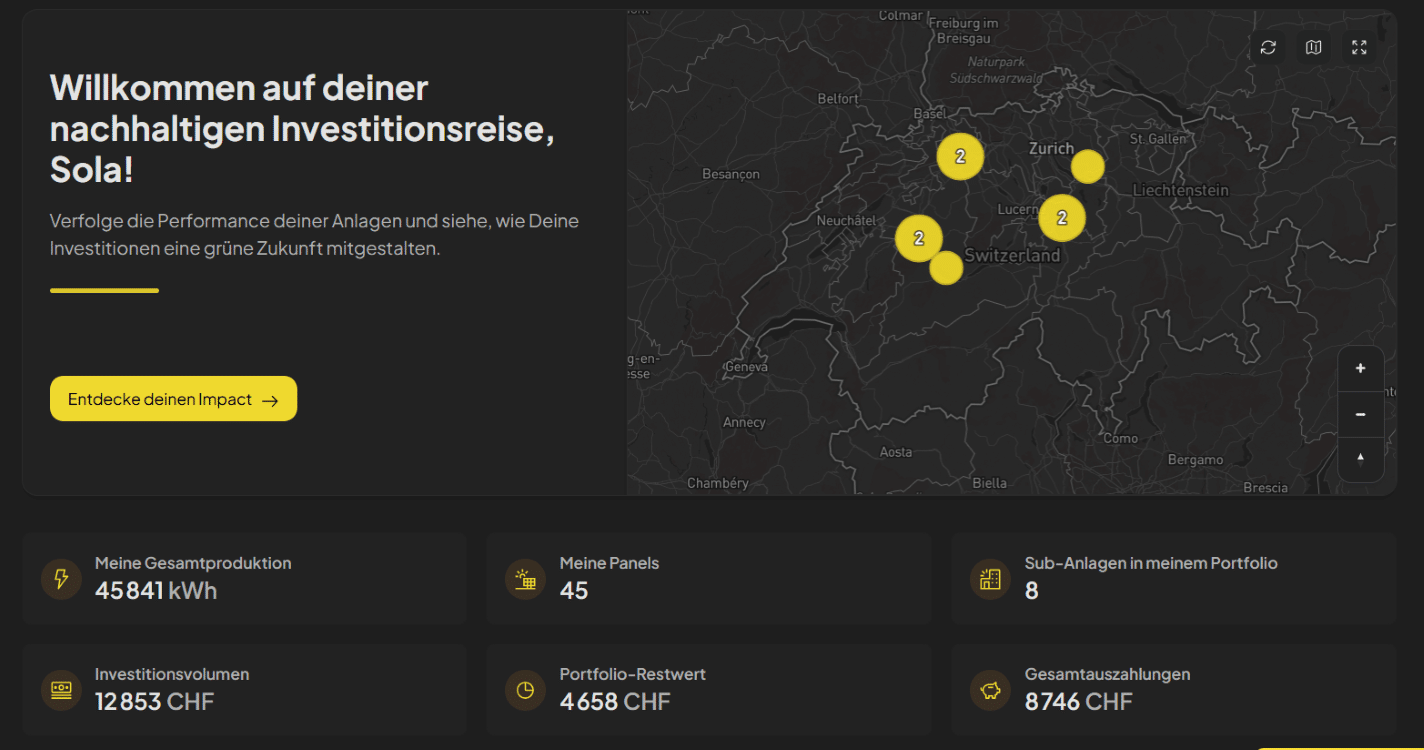Click the Sub-Anlagen in meinem Portfolio card

pyautogui.click(x=1172, y=578)
